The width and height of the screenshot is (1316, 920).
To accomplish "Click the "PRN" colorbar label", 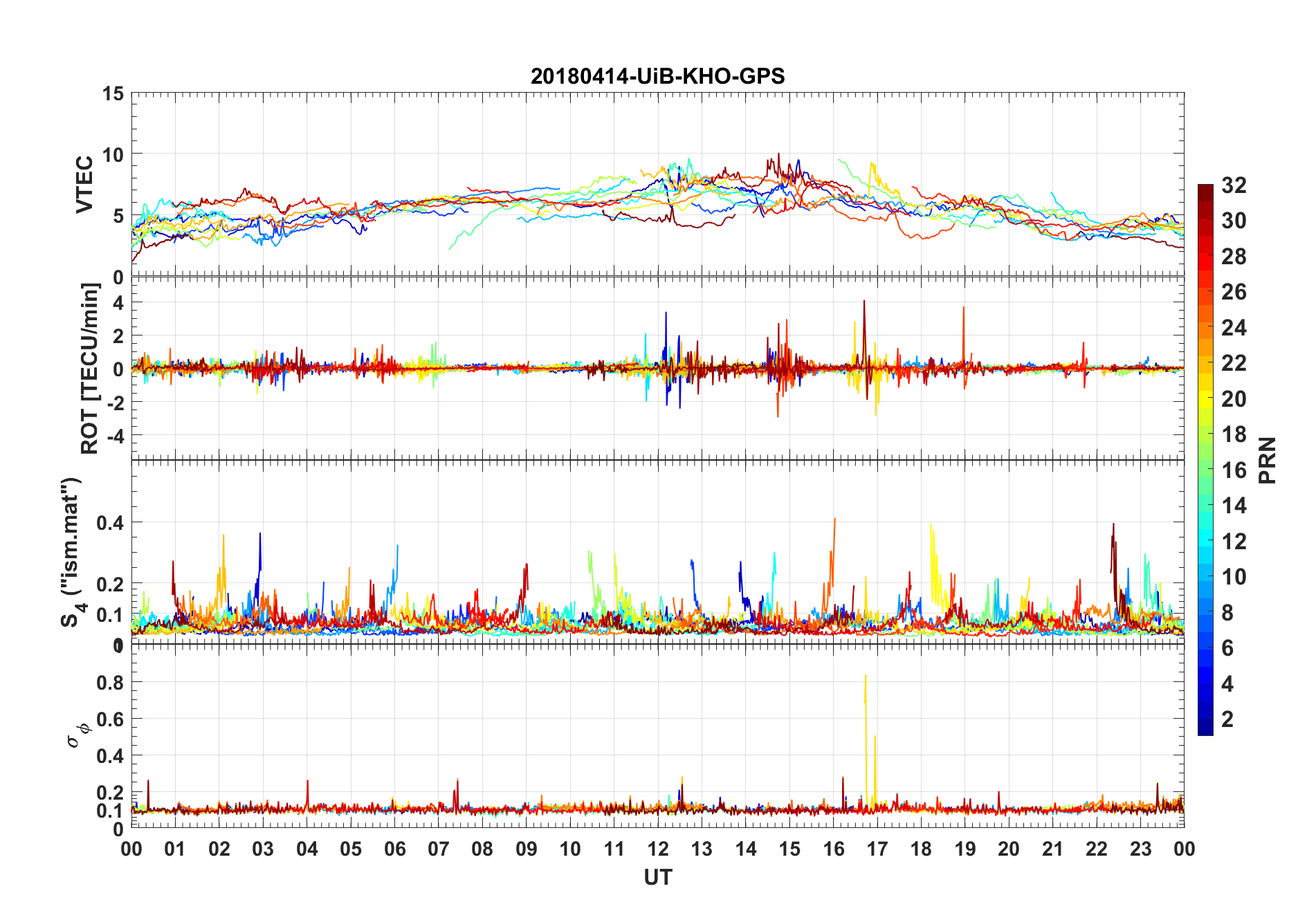I will pos(1267,460).
